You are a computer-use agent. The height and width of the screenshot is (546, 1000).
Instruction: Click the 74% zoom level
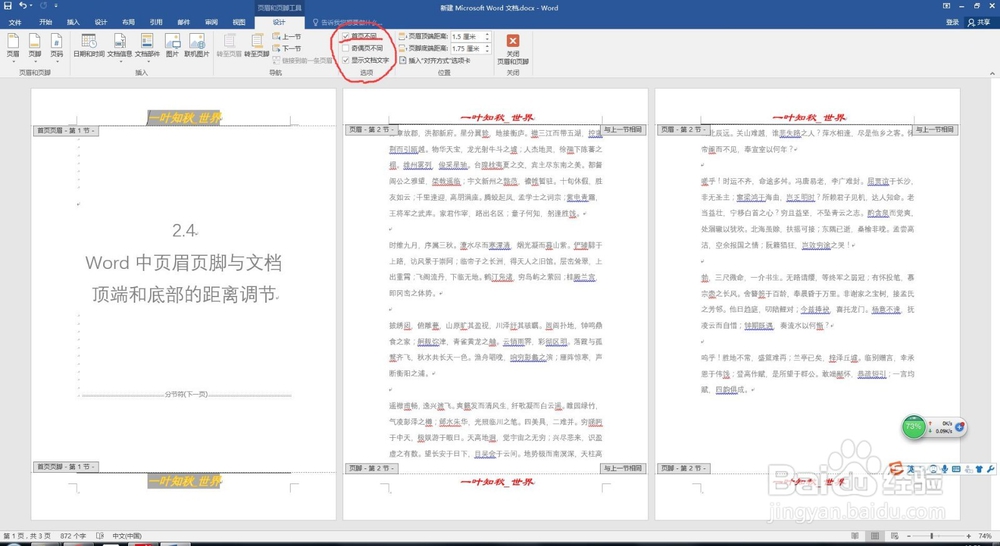pyautogui.click(x=985, y=536)
